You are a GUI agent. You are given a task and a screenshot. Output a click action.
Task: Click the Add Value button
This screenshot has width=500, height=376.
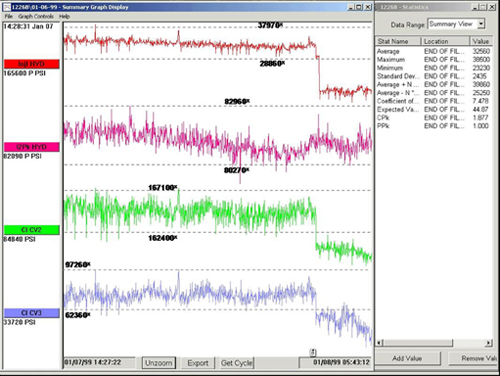click(x=407, y=358)
